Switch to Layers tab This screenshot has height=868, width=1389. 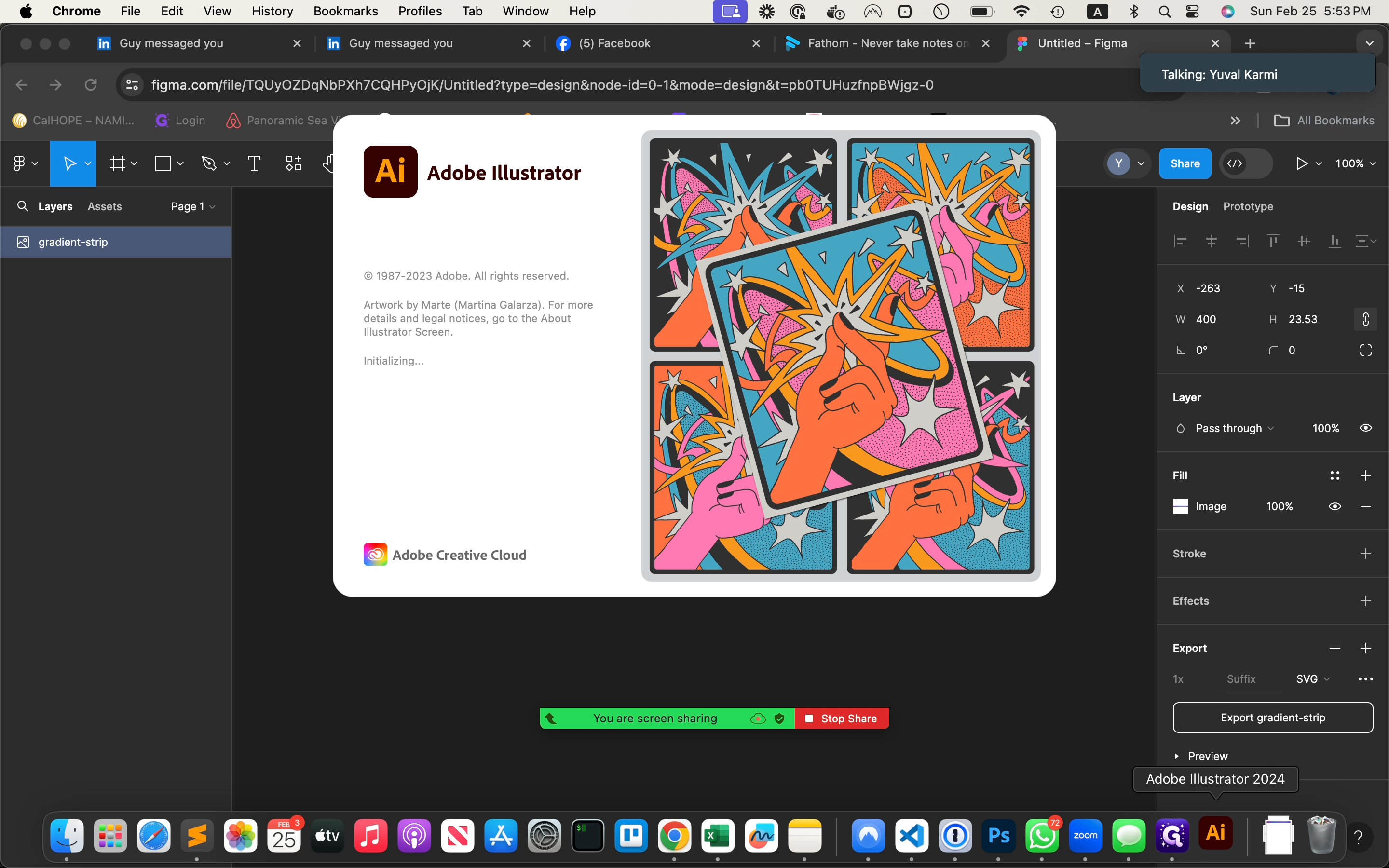click(x=55, y=206)
